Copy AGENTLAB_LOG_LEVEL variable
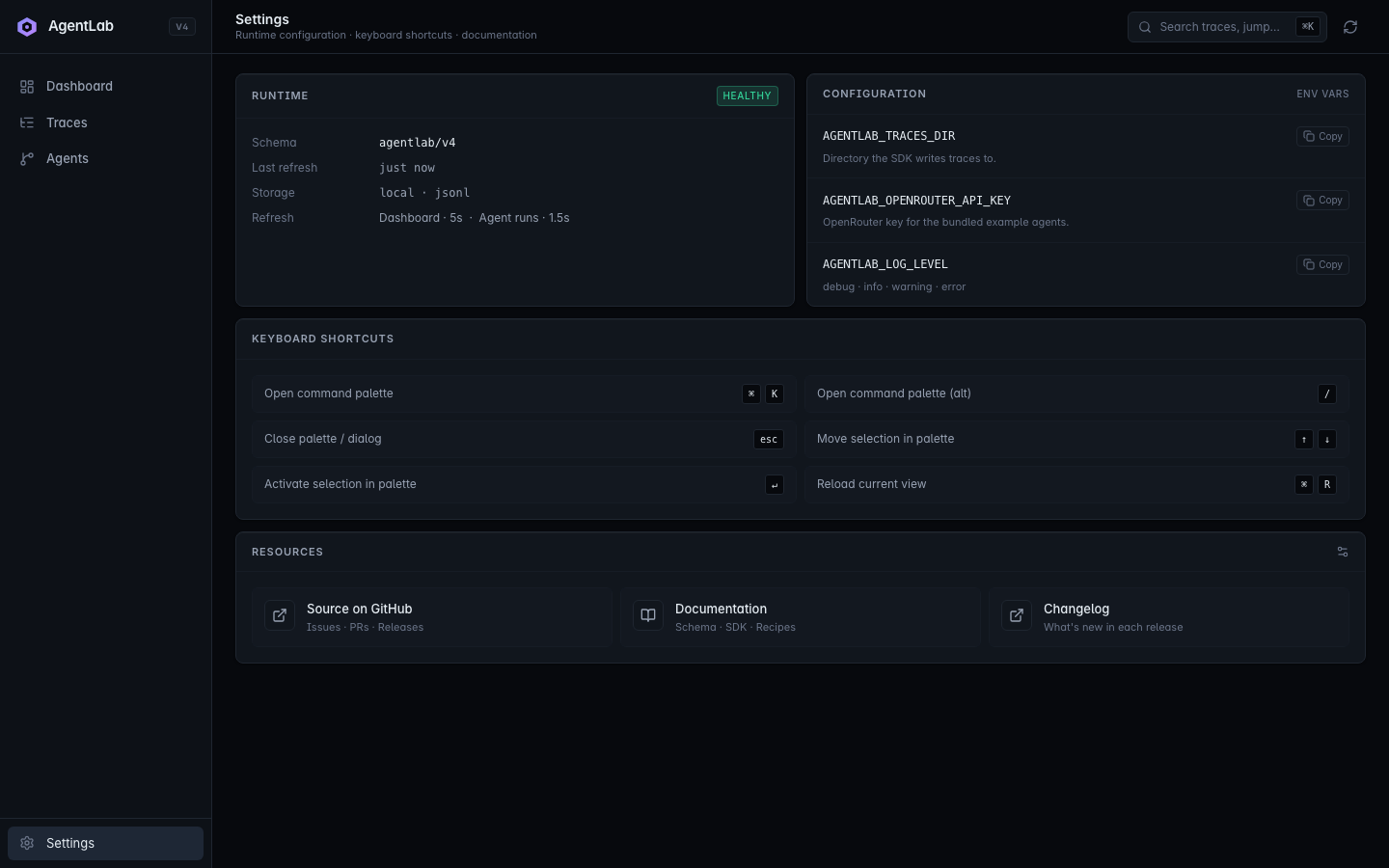Image resolution: width=1389 pixels, height=868 pixels. tap(1322, 264)
